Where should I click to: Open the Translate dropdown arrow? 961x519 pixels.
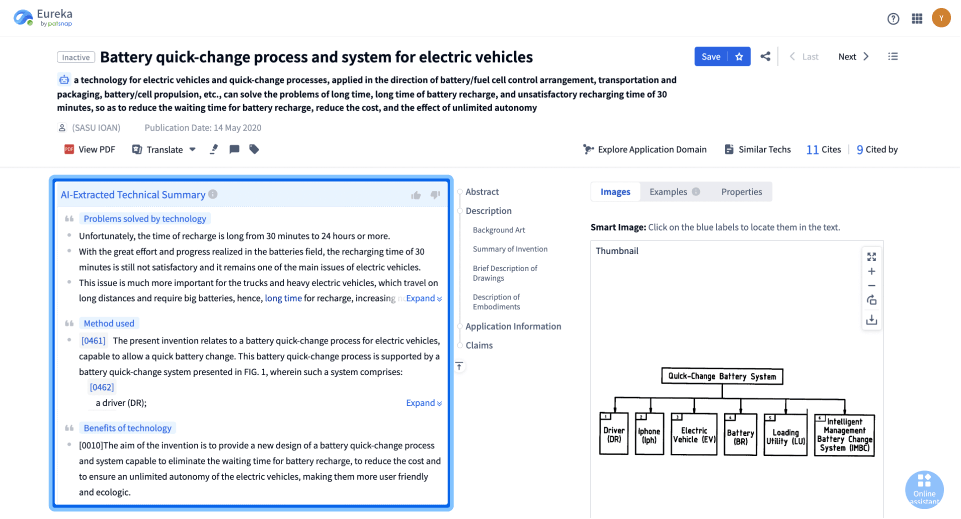(192, 150)
